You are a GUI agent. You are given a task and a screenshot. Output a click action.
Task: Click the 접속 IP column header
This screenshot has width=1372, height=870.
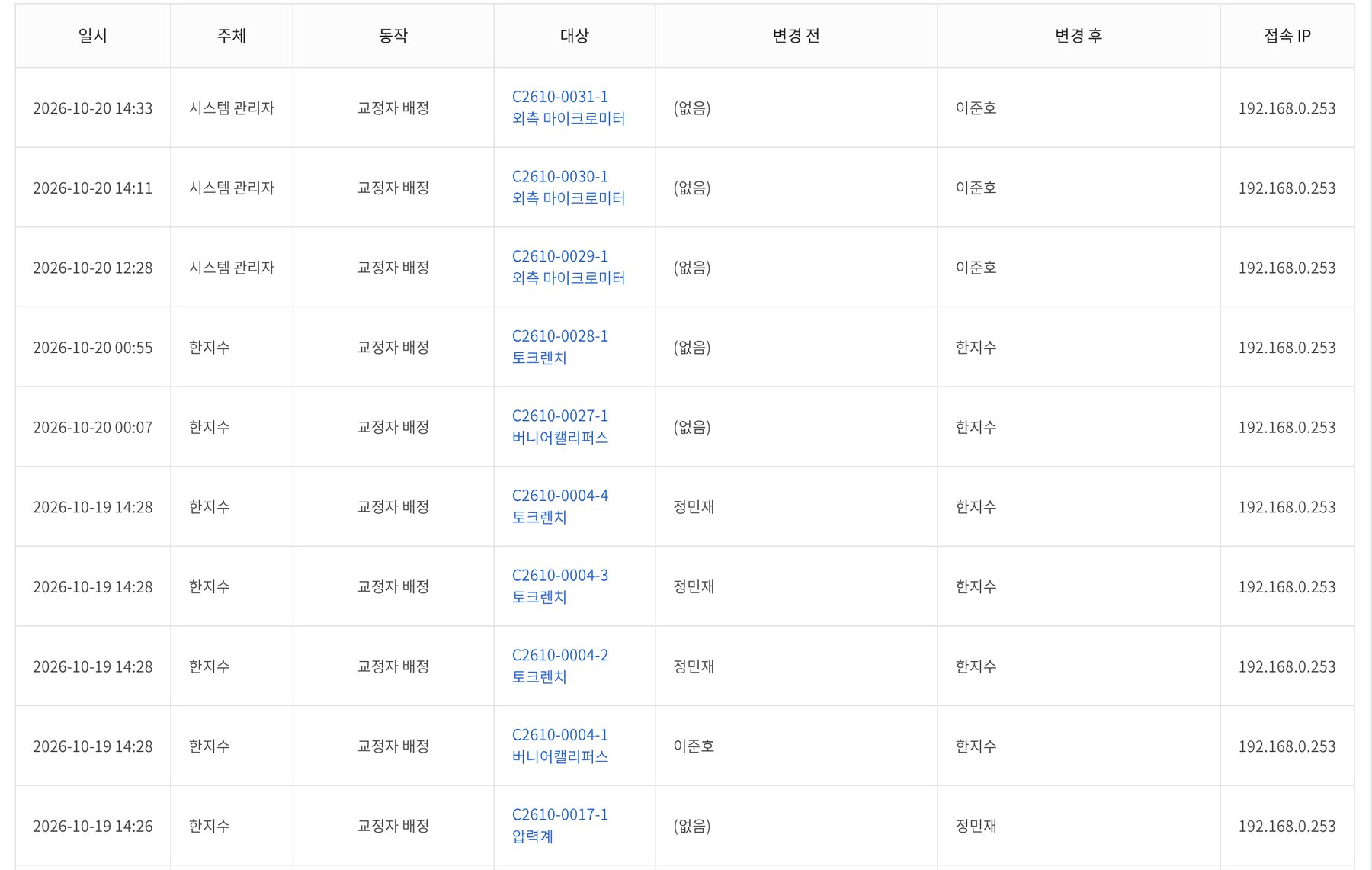[x=1287, y=36]
